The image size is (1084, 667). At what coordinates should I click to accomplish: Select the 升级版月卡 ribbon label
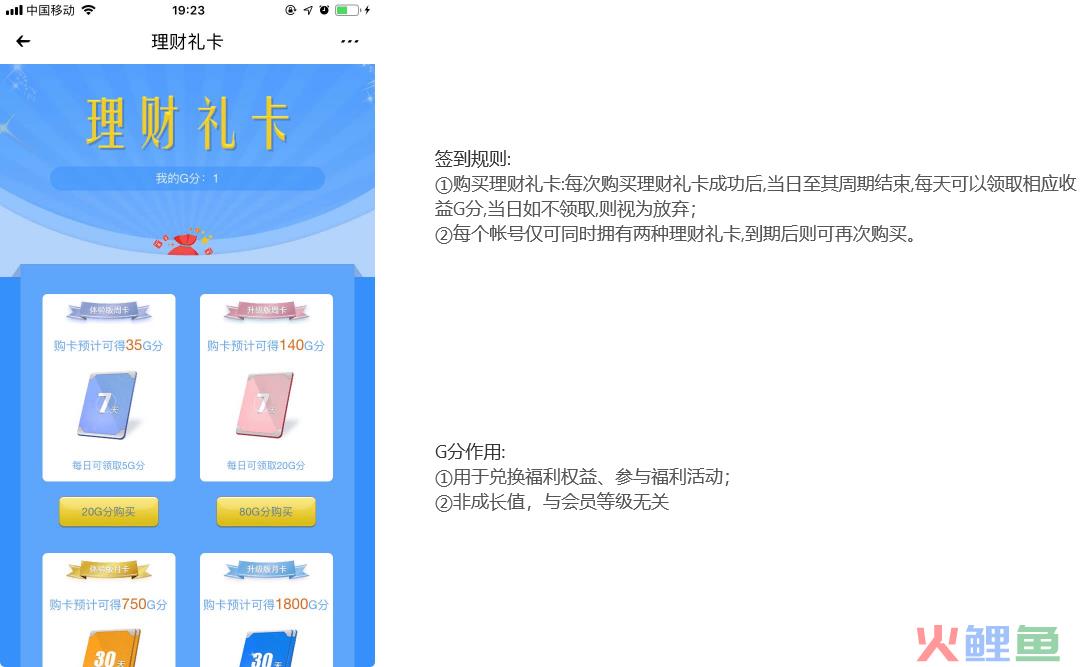(266, 570)
